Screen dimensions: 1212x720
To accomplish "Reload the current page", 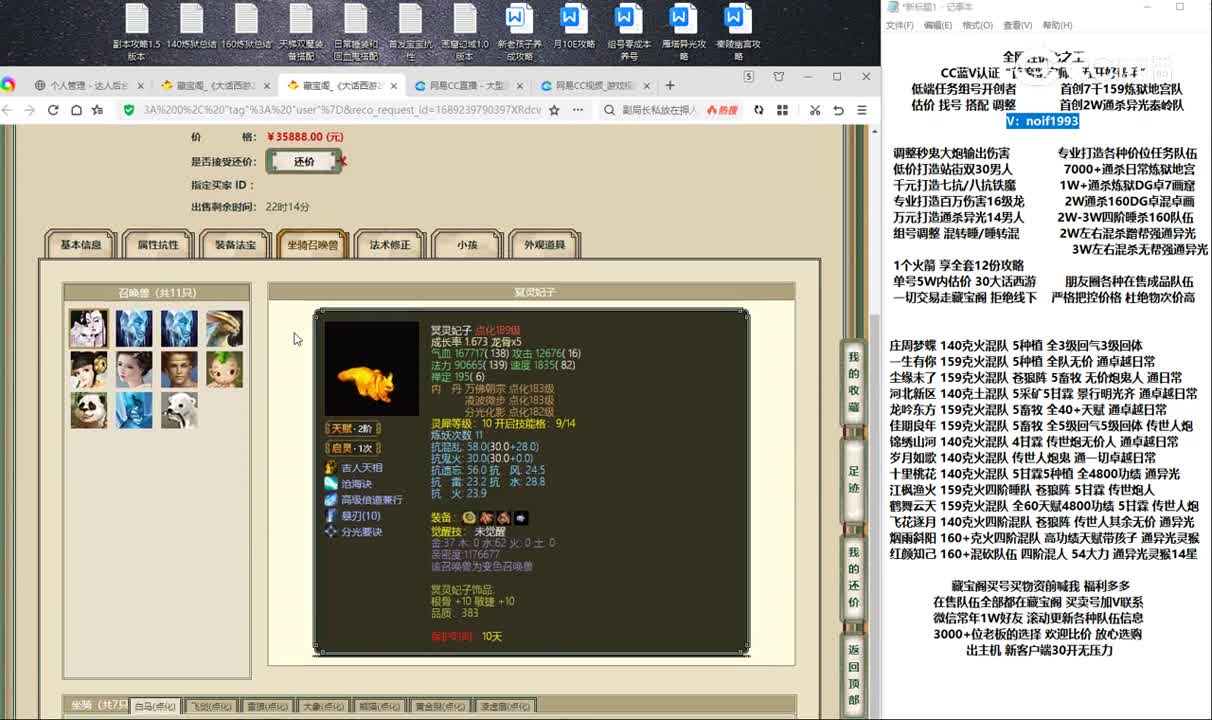I will pos(54,110).
